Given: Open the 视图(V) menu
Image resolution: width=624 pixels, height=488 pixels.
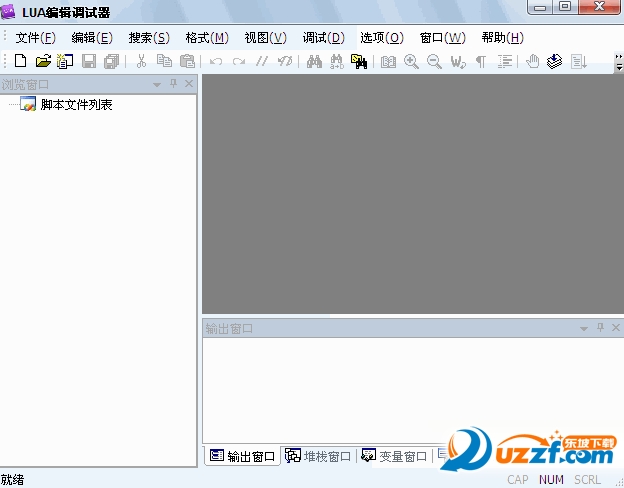Looking at the screenshot, I should tap(265, 38).
